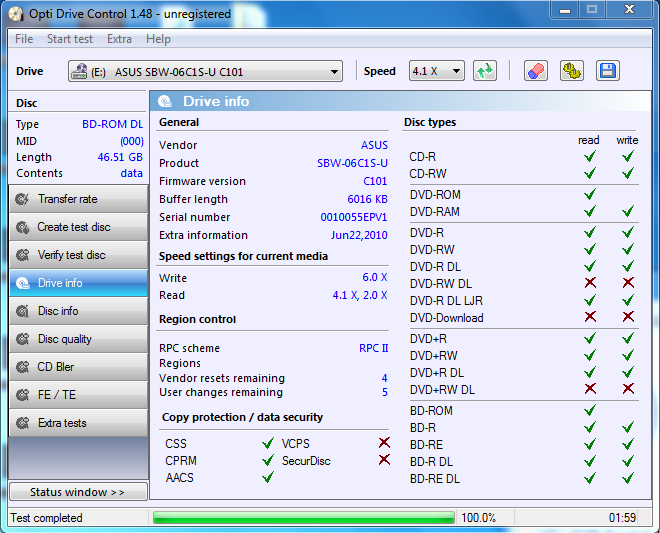Open the Disc quality test panel
This screenshot has width=660, height=533.
point(78,339)
